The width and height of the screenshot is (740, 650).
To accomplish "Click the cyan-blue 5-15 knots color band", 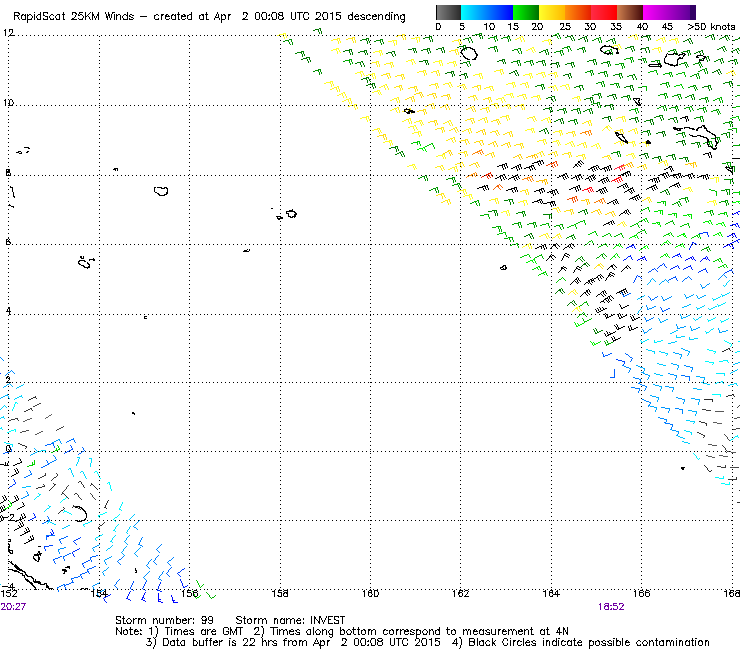I will (x=487, y=12).
